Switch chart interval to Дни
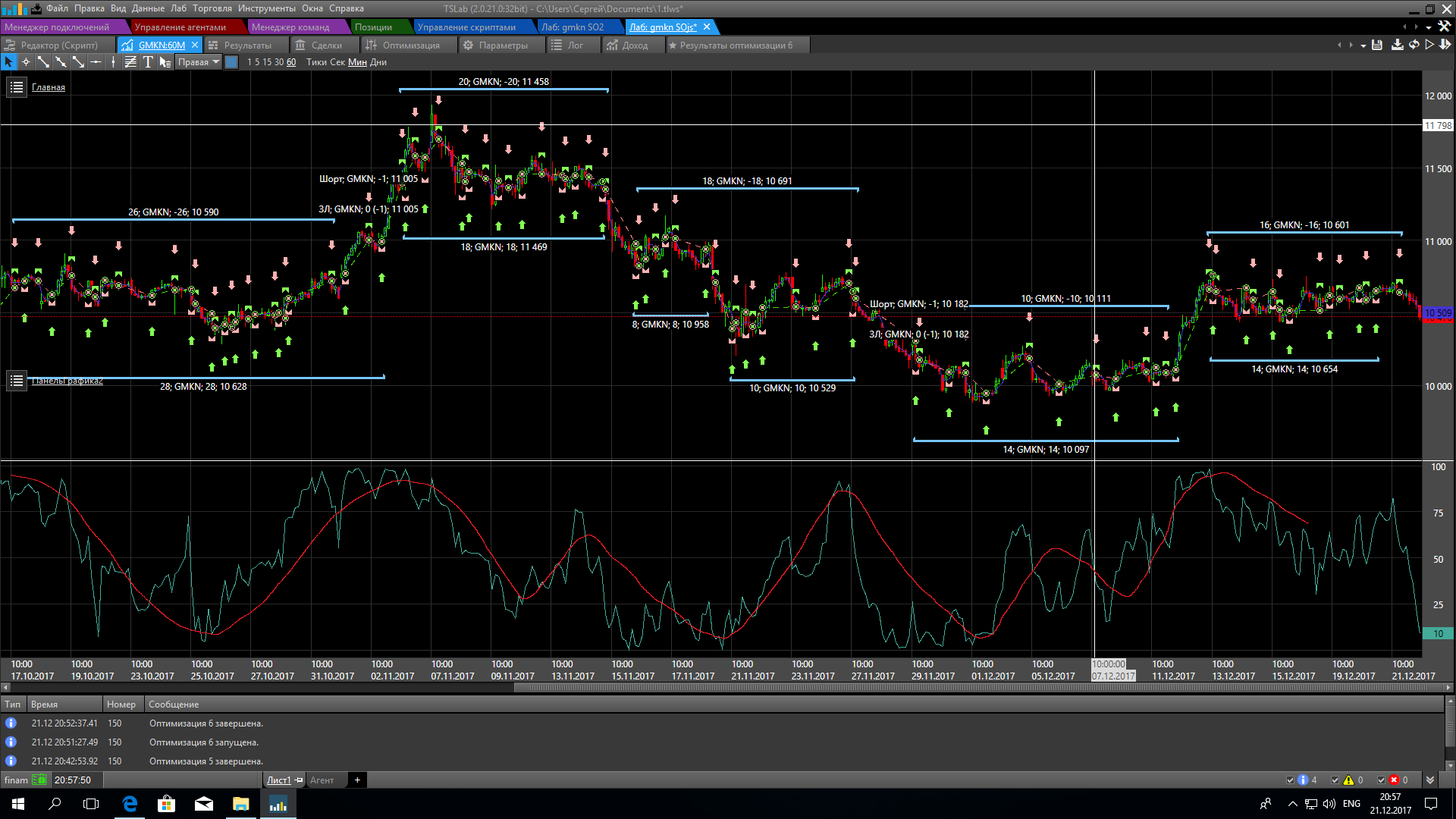Screen dimensions: 1456x819 [x=378, y=62]
